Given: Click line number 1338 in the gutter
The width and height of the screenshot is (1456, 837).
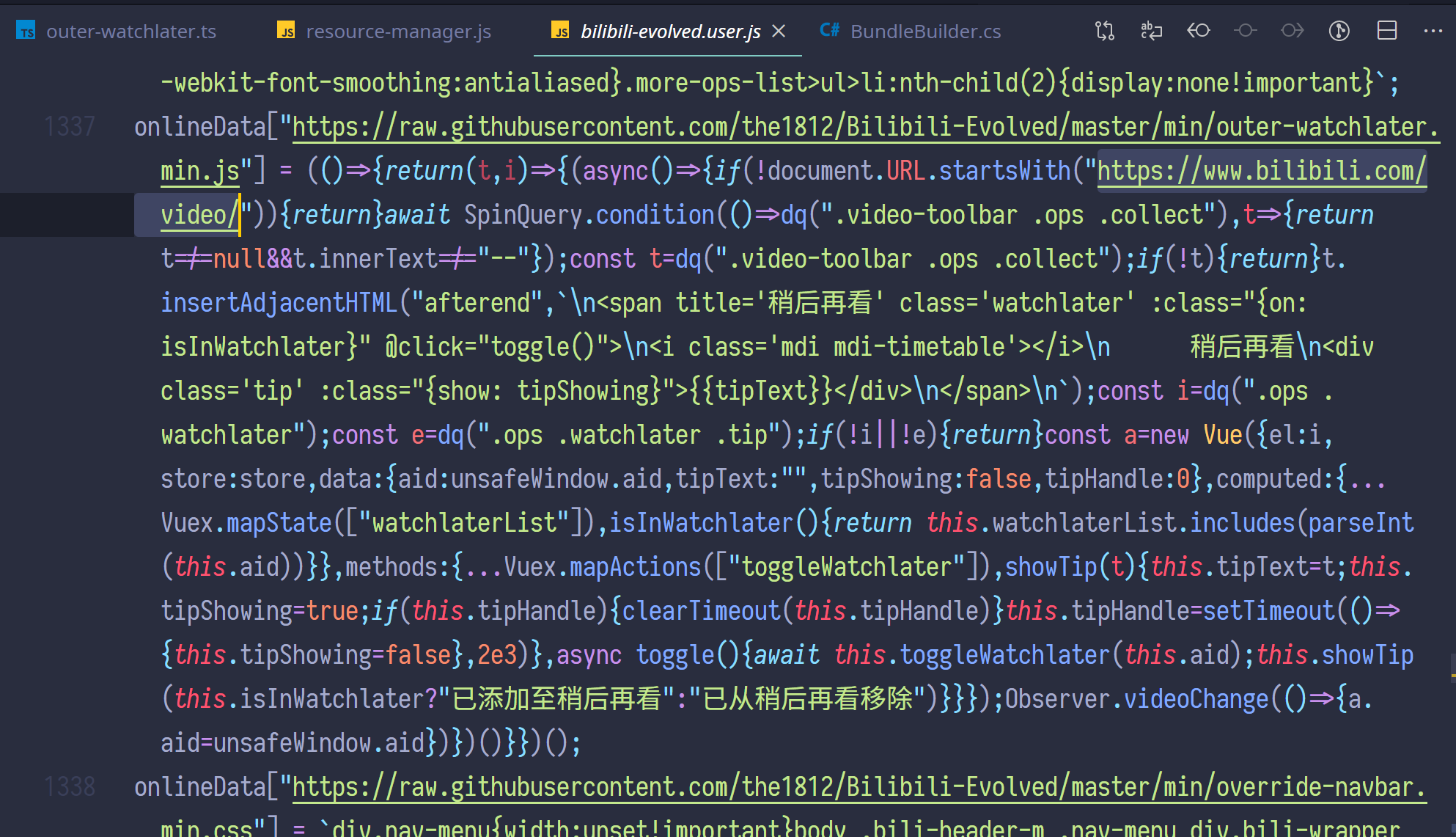Looking at the screenshot, I should tap(70, 786).
